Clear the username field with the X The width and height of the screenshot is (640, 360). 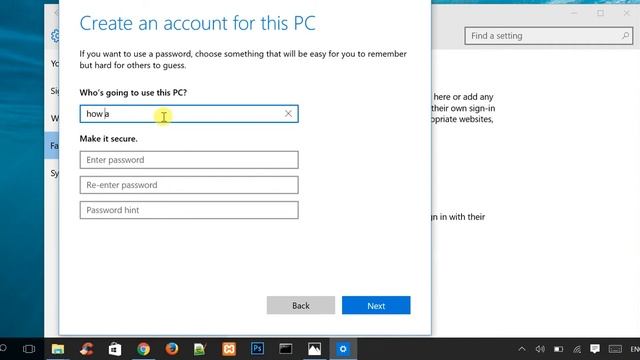pyautogui.click(x=288, y=114)
